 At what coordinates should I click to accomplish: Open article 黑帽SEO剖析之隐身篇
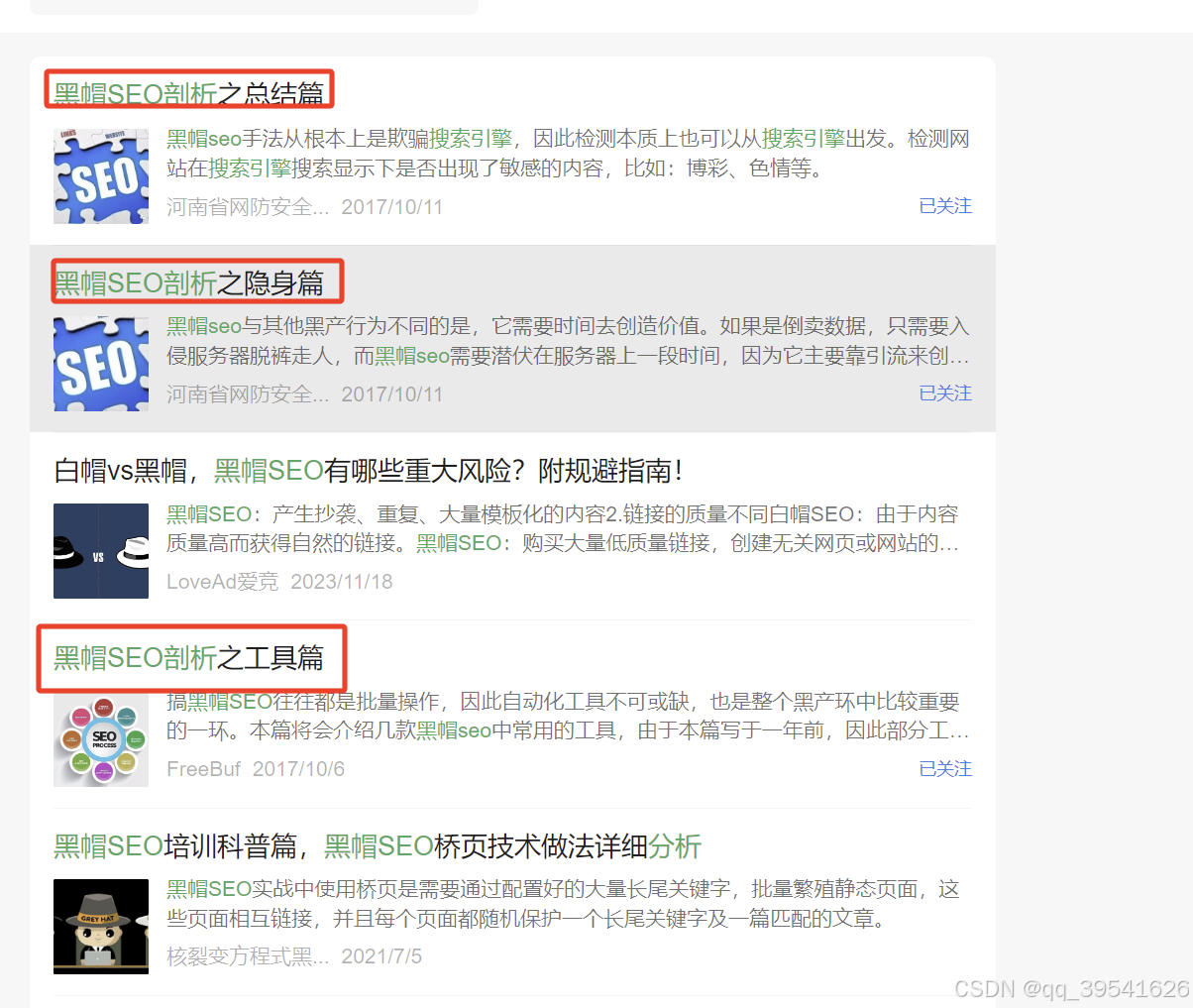pos(188,282)
